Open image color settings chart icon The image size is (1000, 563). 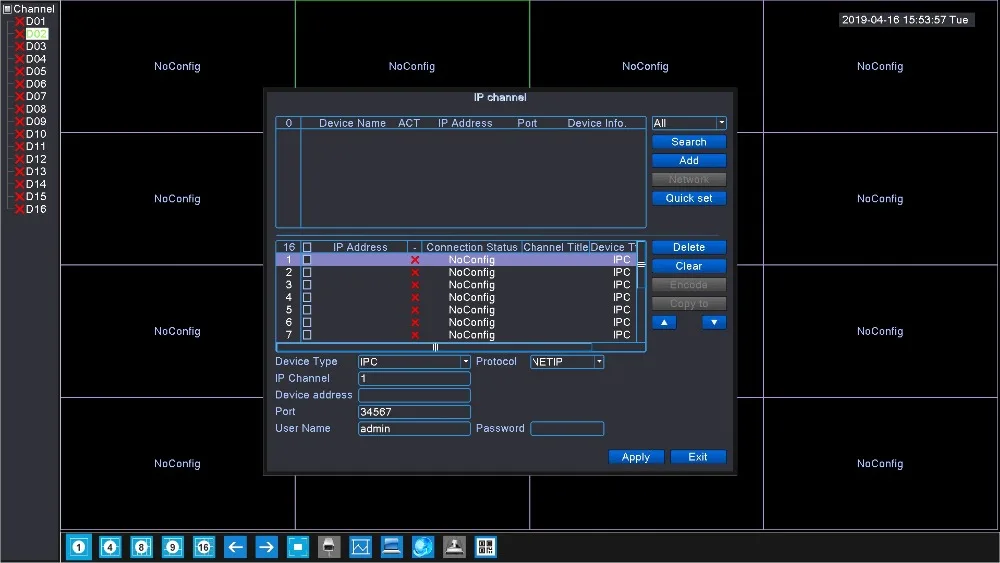360,547
